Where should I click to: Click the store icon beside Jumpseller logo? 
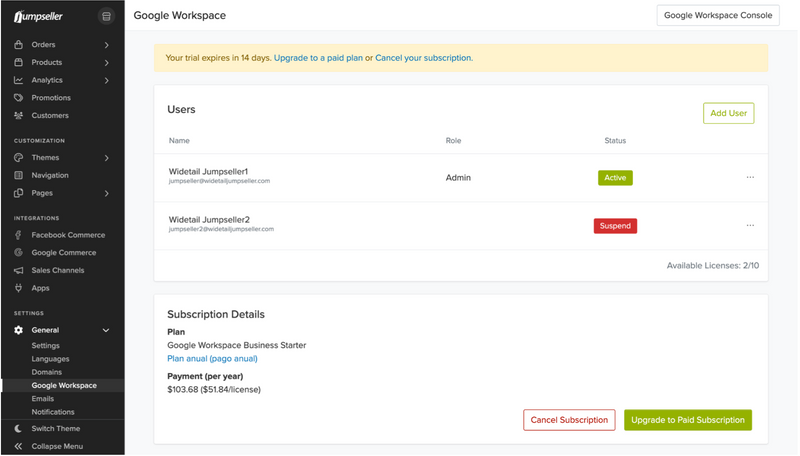107,16
